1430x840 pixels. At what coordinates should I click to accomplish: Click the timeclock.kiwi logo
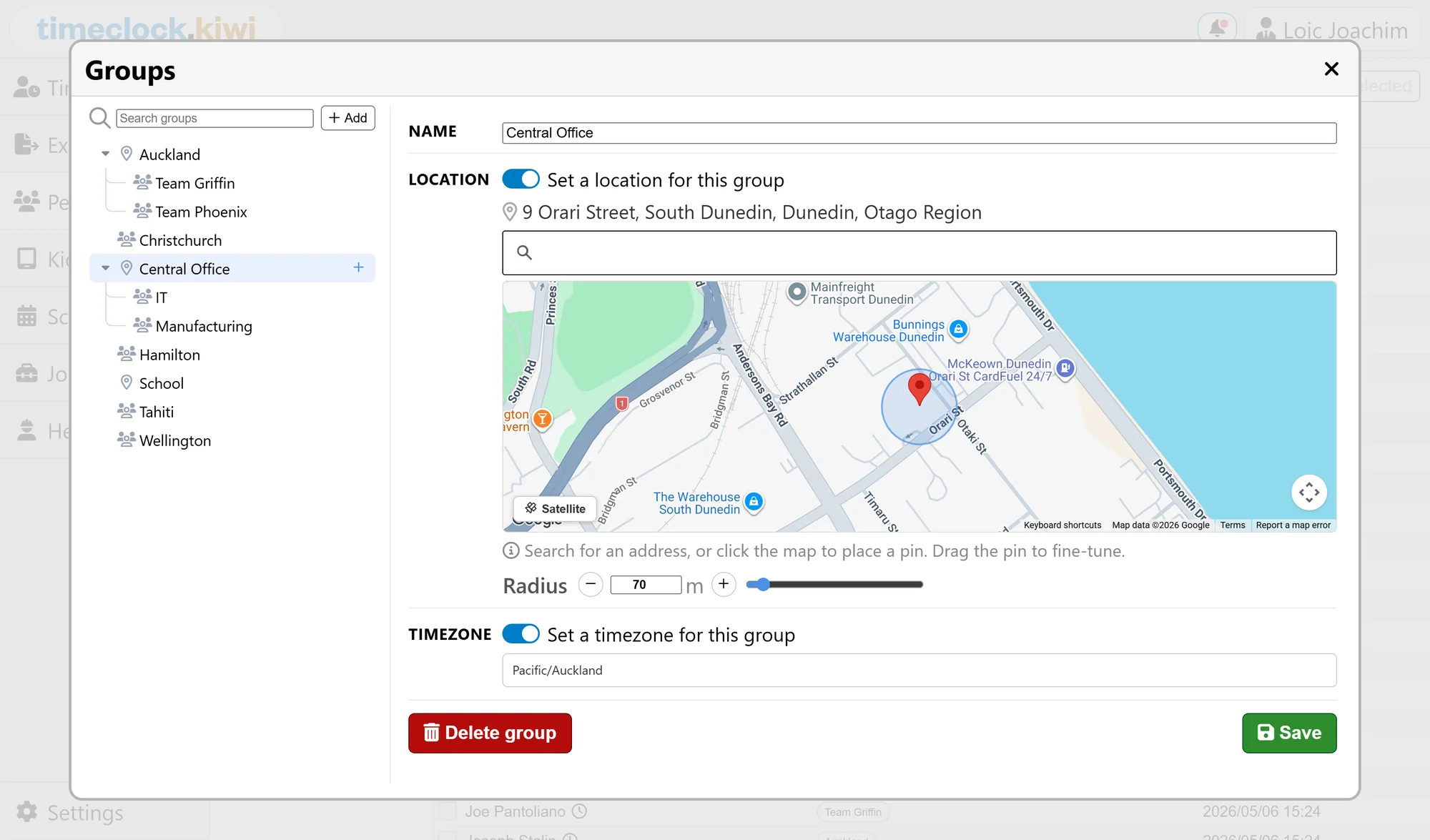[146, 29]
